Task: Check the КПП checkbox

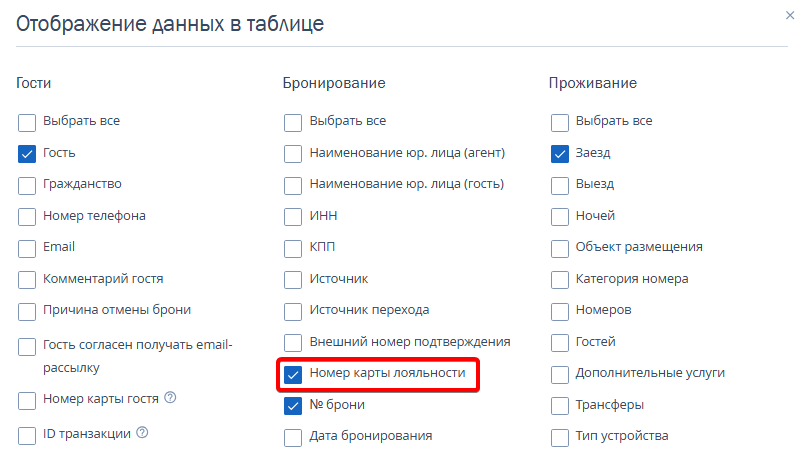Action: coord(293,247)
